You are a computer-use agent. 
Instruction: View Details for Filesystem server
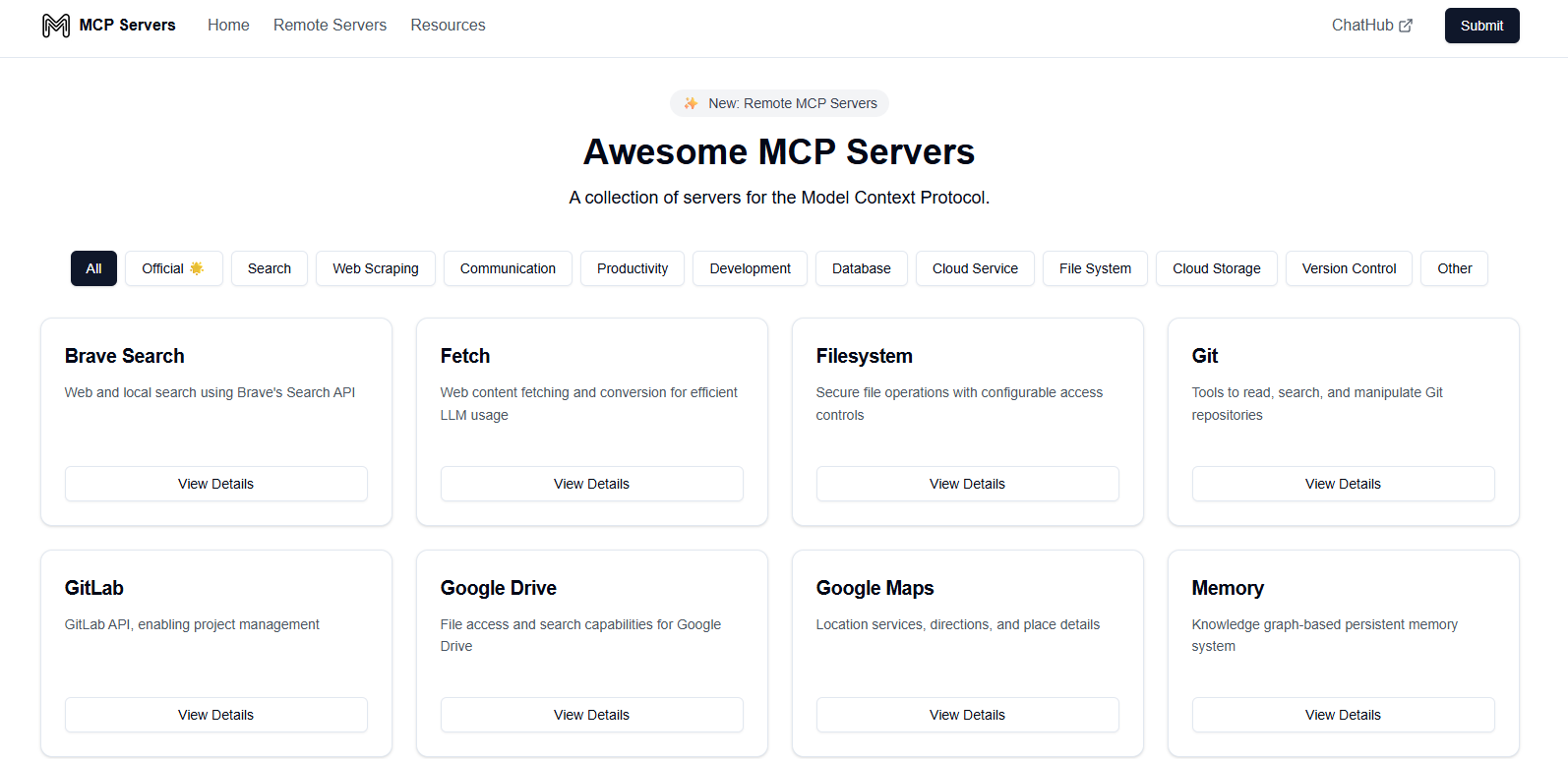click(967, 484)
